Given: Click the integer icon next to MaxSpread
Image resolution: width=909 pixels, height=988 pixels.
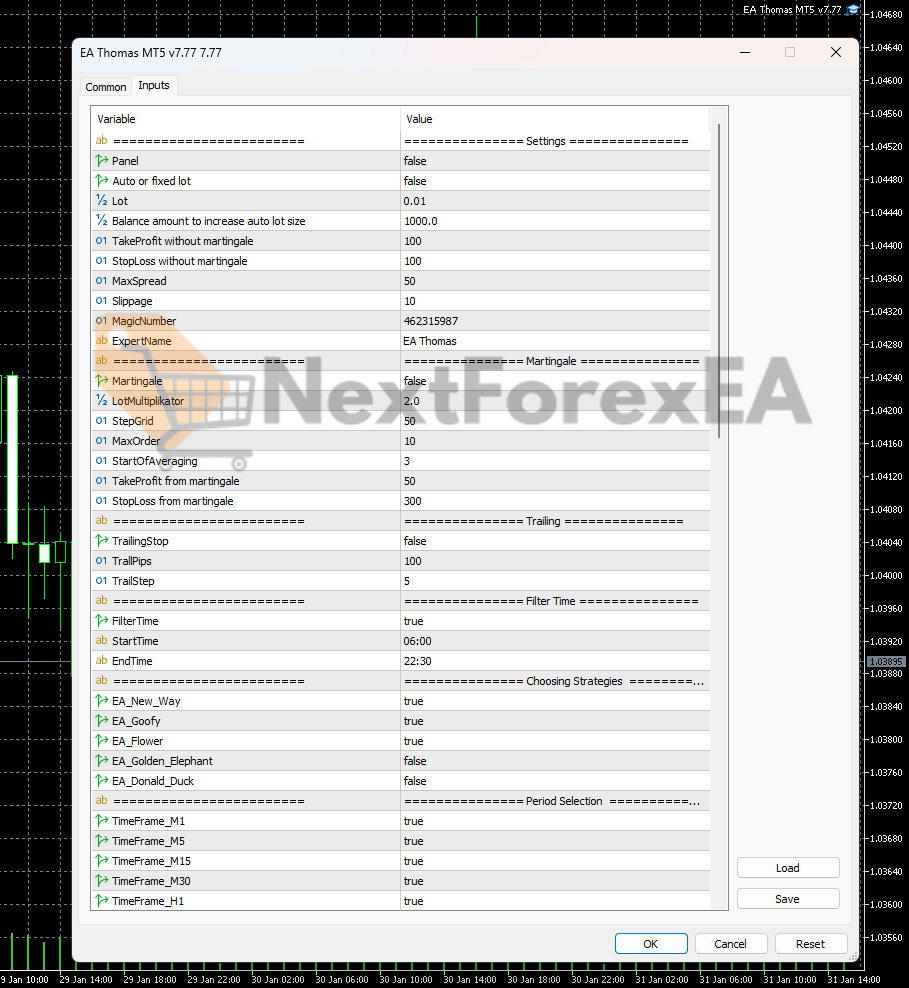Looking at the screenshot, I should click(101, 281).
